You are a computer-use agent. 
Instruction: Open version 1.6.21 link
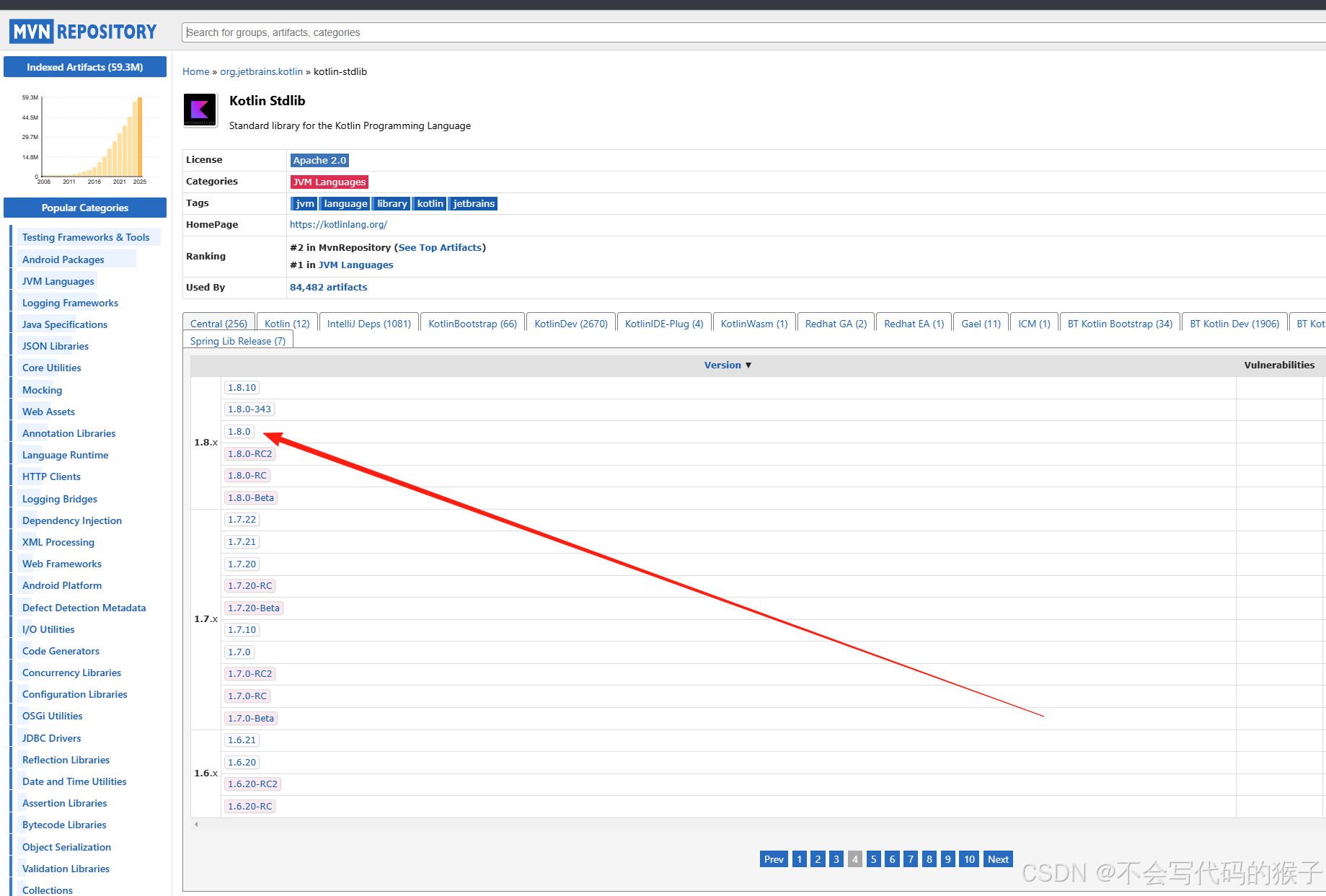[x=242, y=740]
